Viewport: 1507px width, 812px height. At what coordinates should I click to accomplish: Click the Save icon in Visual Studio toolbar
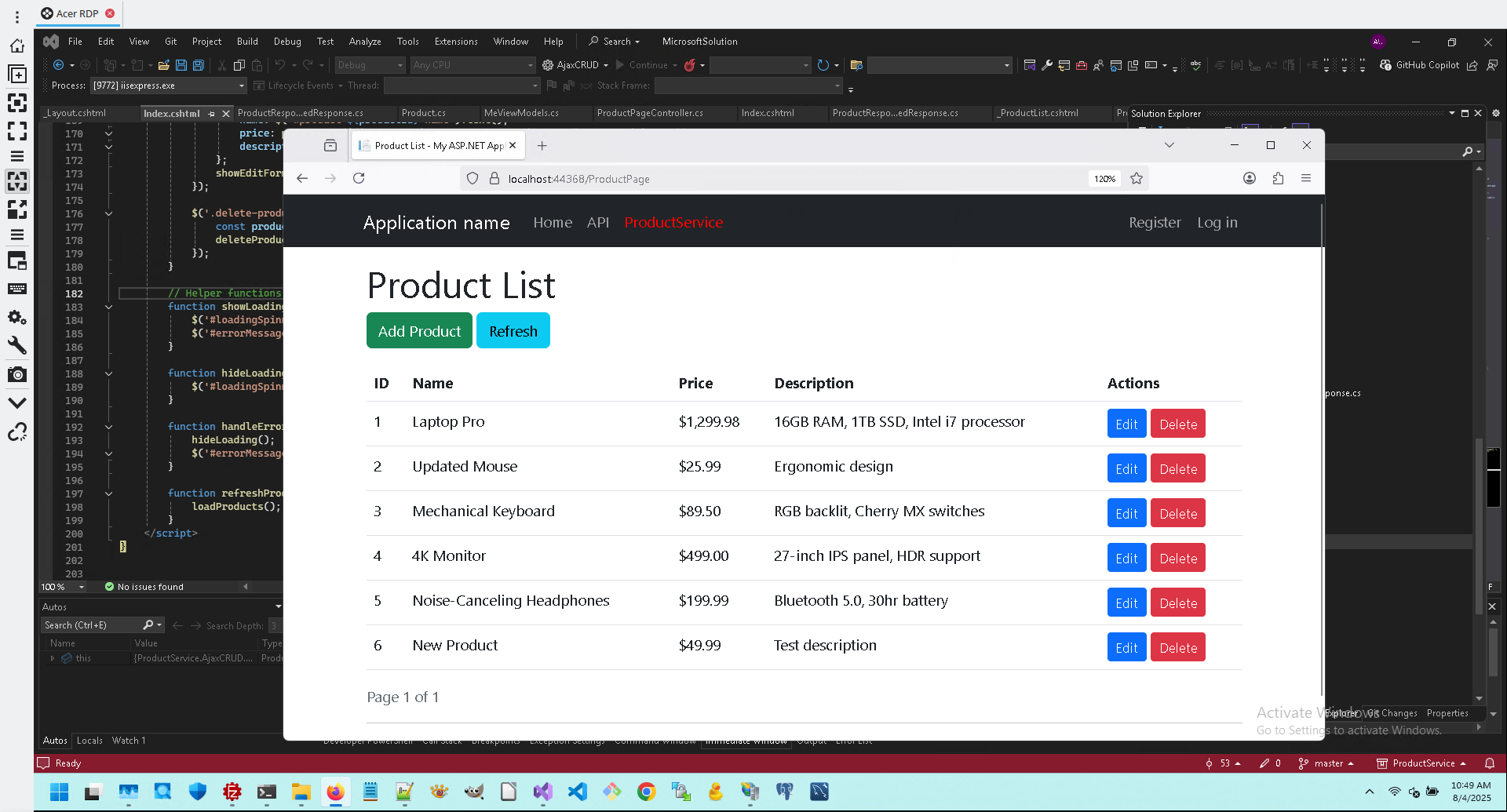pos(181,65)
